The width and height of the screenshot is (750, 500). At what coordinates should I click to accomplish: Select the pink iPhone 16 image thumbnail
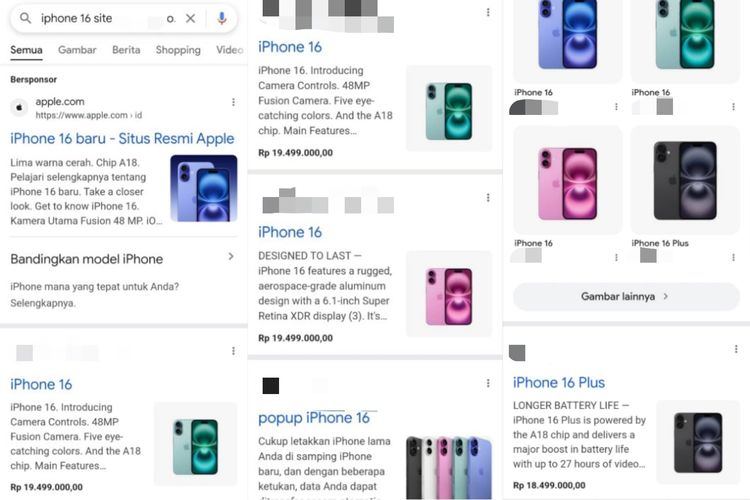point(567,180)
